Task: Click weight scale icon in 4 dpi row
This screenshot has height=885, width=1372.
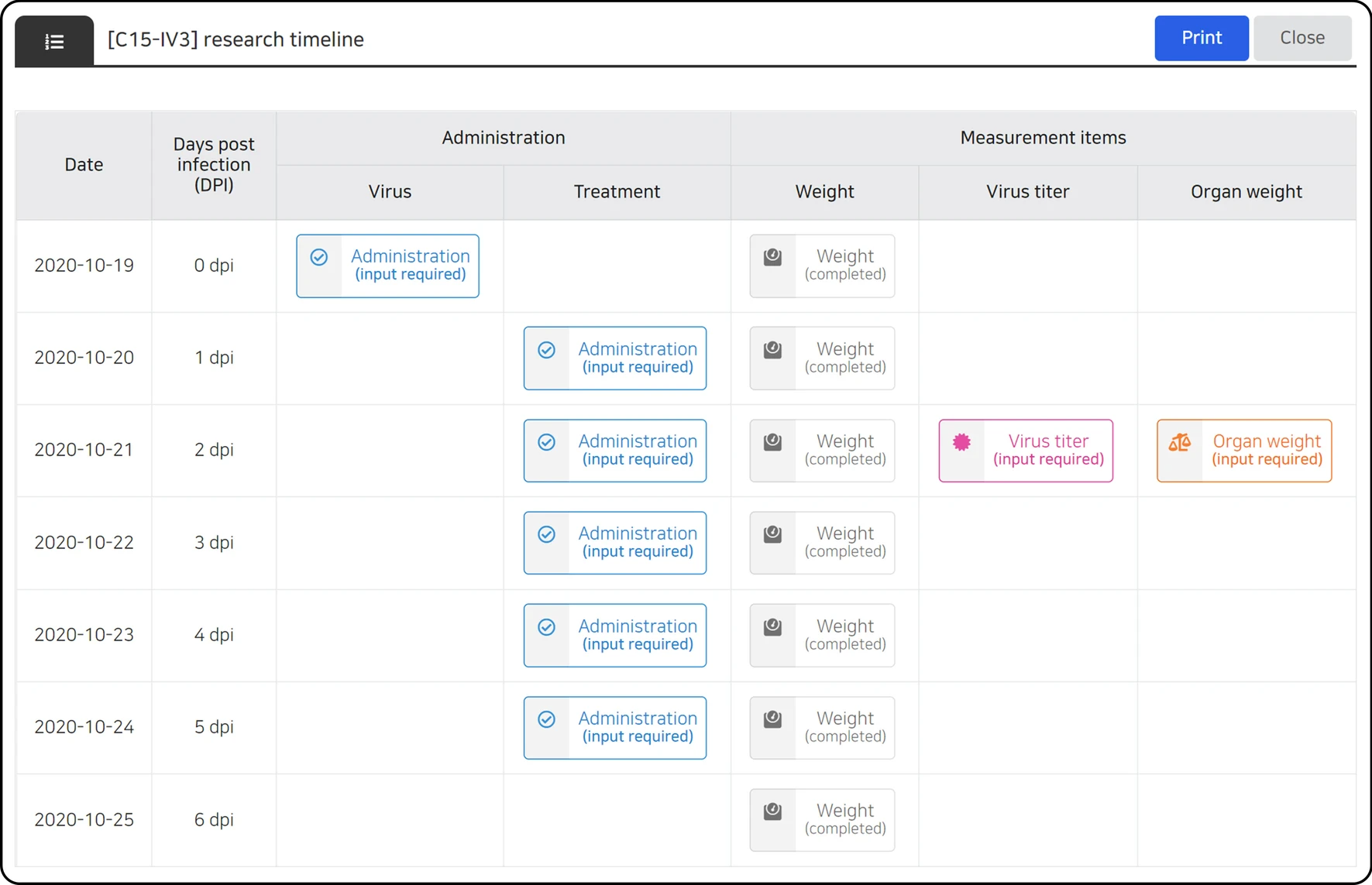Action: 772,627
